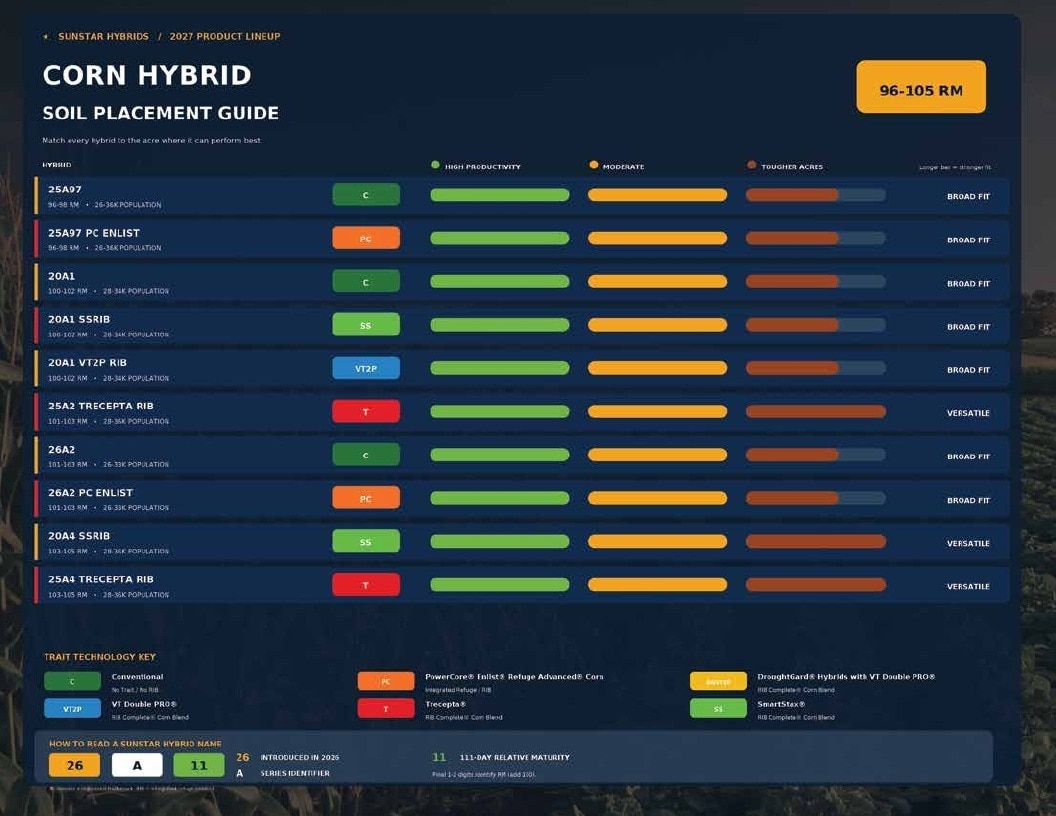Image resolution: width=1056 pixels, height=816 pixels.
Task: Click the 26A2 PC ENLIST hybrid name
Action: point(90,493)
